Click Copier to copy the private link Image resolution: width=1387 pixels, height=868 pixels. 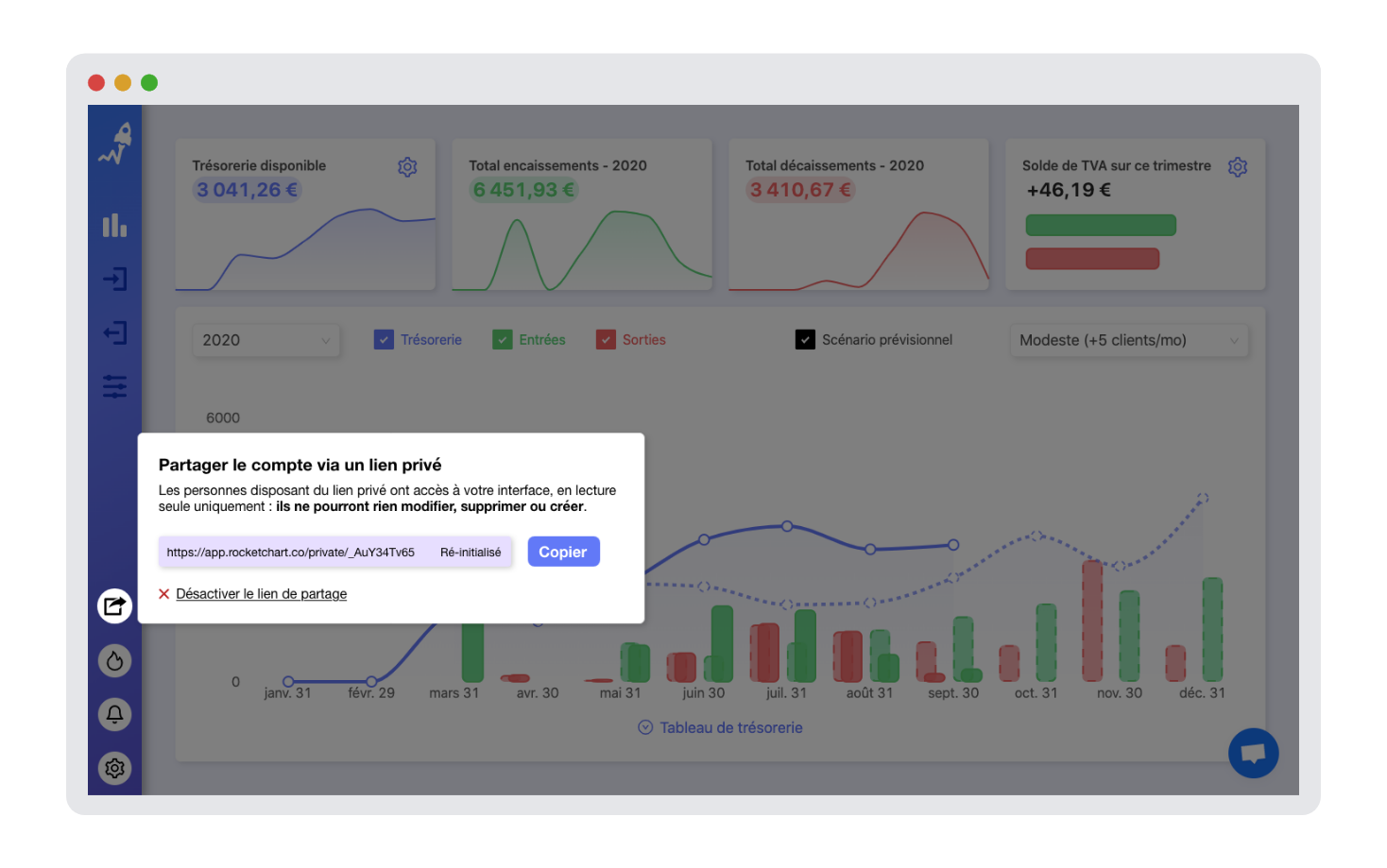(563, 552)
